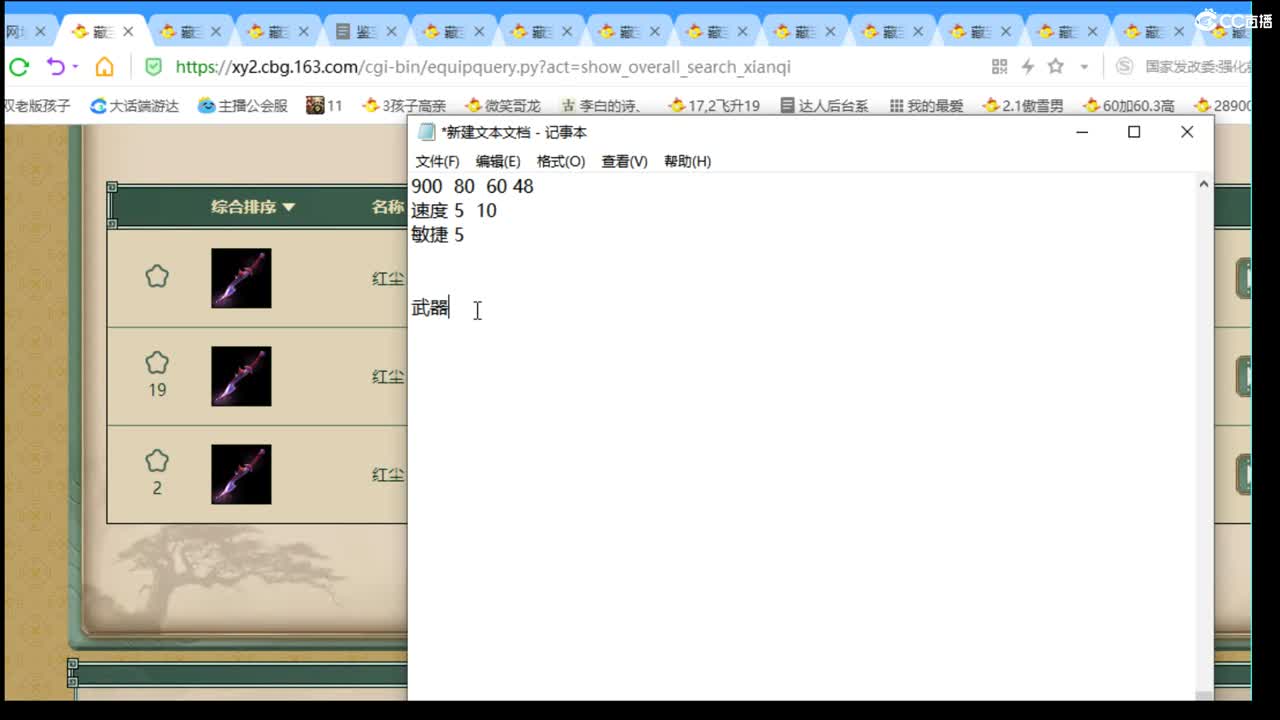Viewport: 1280px width, 720px height.
Task: Open the 李白的诗 bookmark
Action: click(x=601, y=105)
